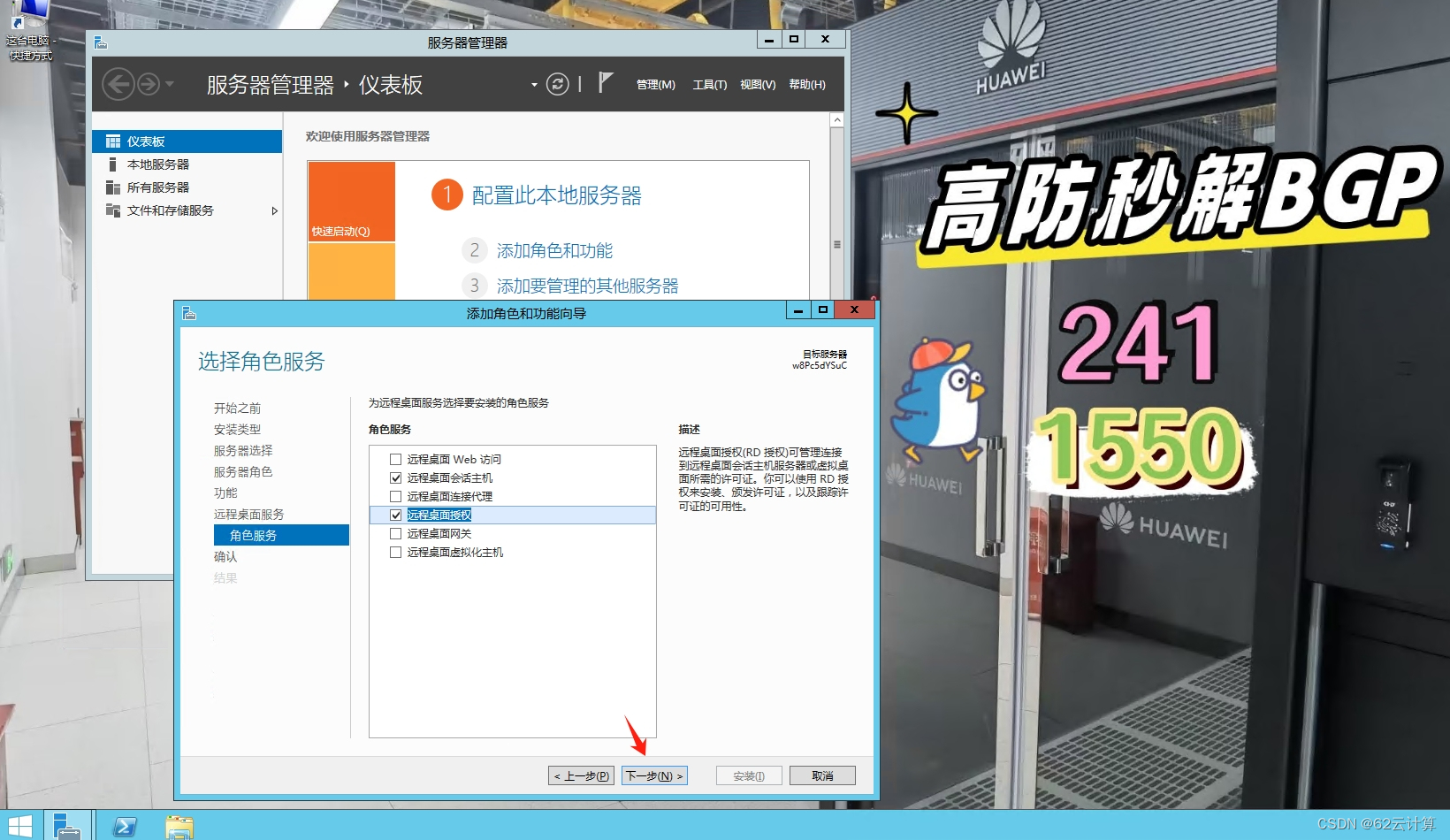Click the 上一步(P) button
Image resolution: width=1450 pixels, height=840 pixels.
point(581,775)
